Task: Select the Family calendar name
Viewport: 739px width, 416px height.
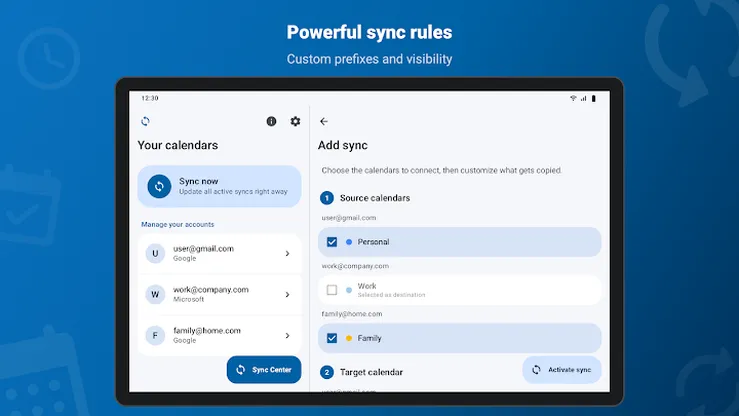Action: [369, 338]
